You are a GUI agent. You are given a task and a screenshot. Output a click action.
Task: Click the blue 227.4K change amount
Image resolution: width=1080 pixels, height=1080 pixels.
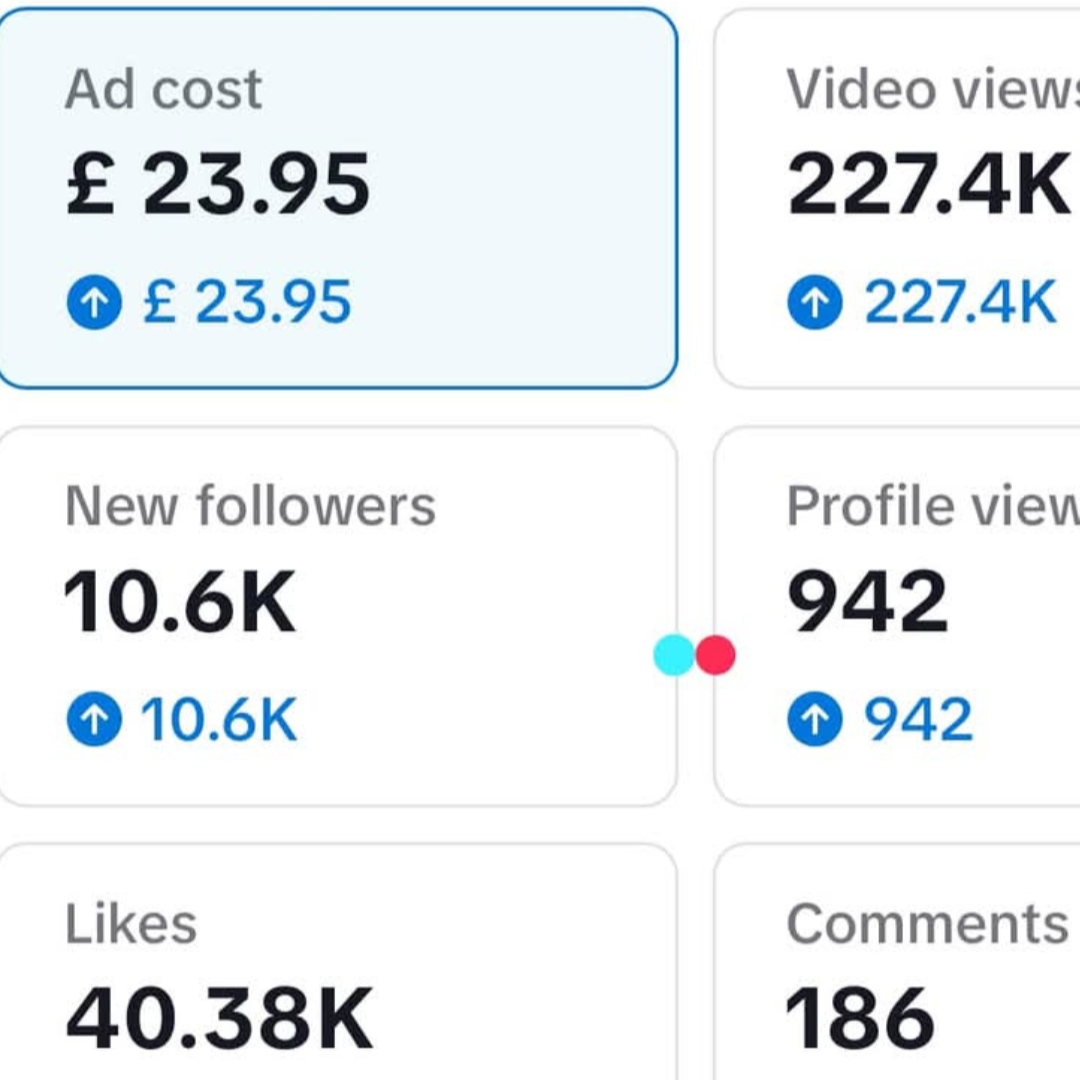960,302
